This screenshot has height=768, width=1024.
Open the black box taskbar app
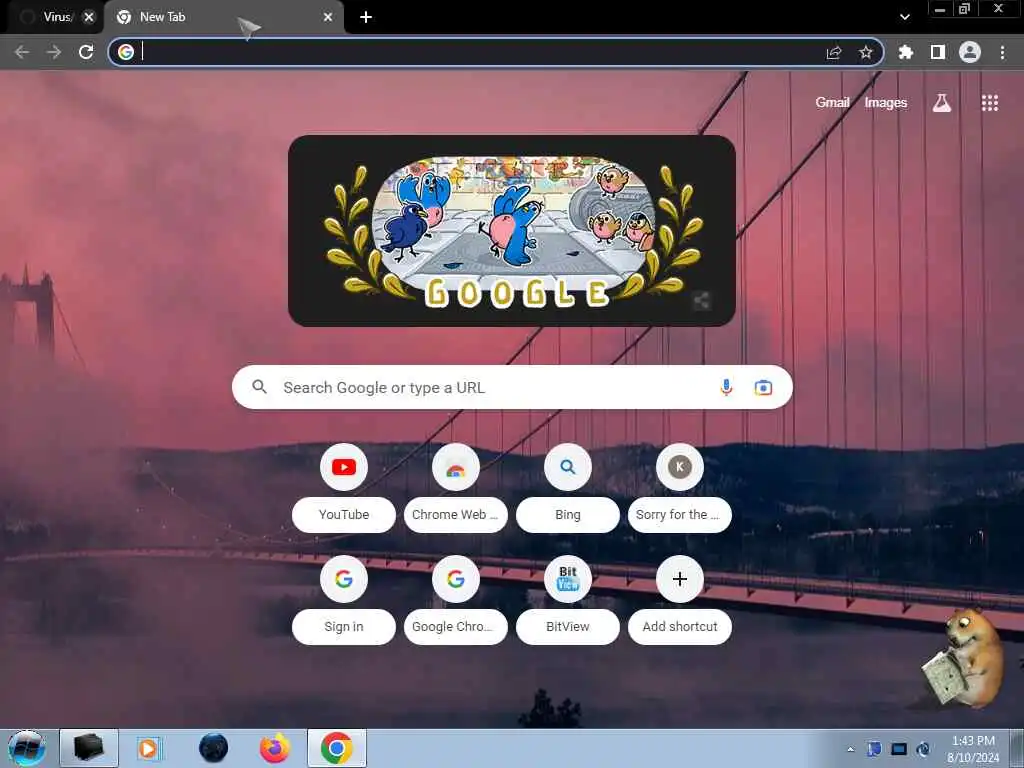click(89, 748)
